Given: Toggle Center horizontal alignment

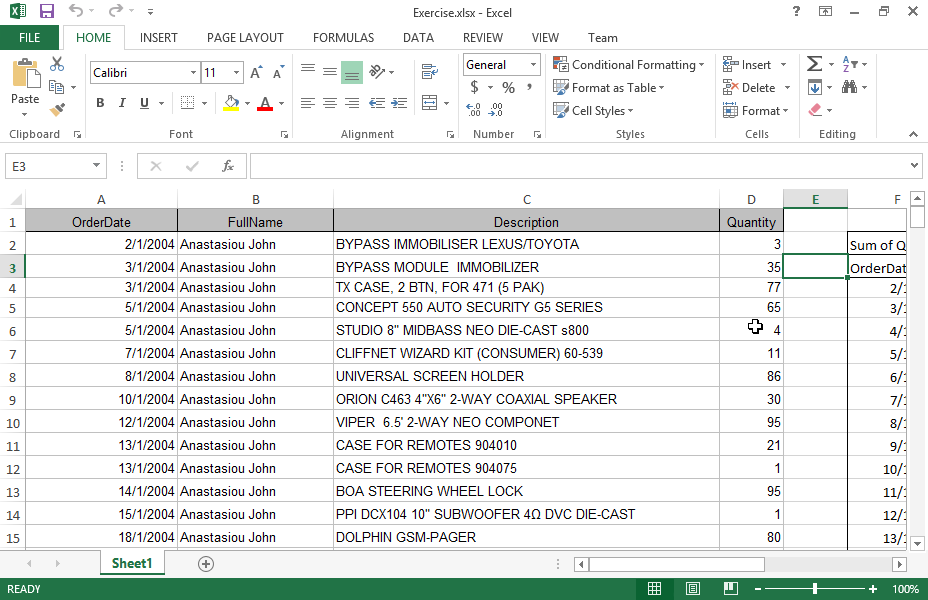Looking at the screenshot, I should (x=329, y=103).
